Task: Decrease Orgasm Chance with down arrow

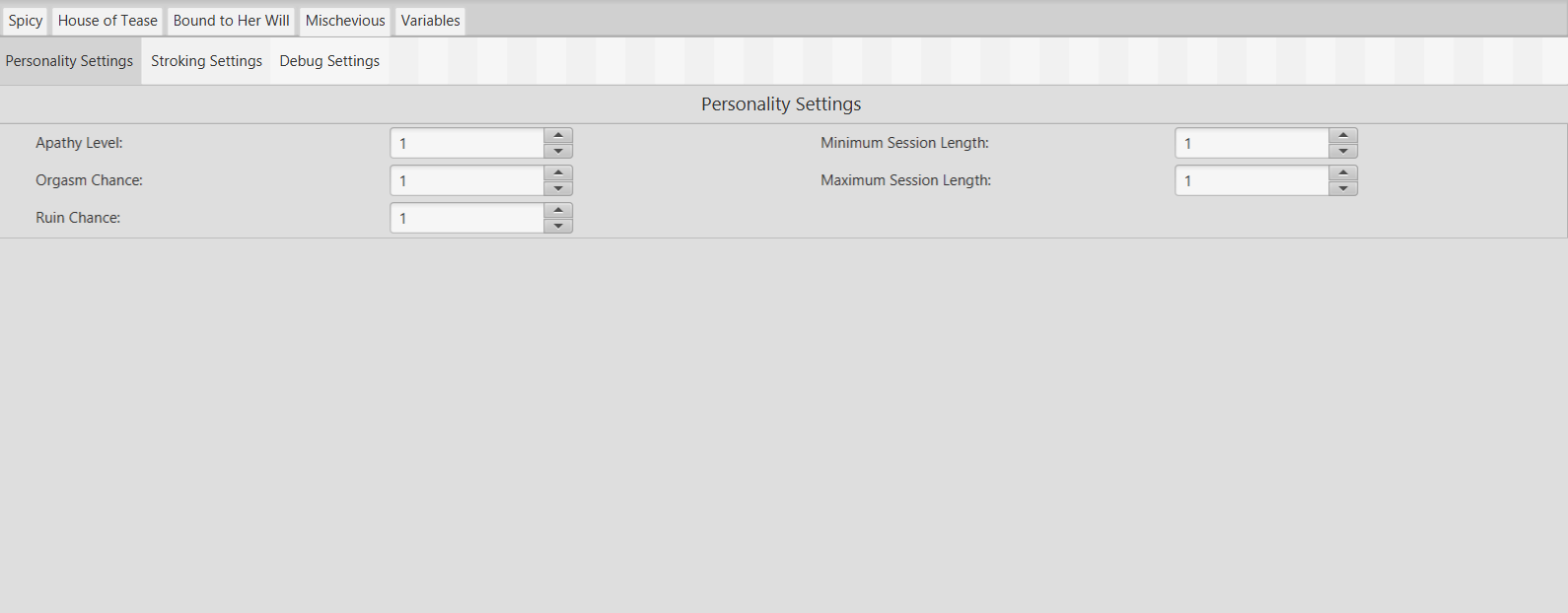Action: (x=558, y=188)
